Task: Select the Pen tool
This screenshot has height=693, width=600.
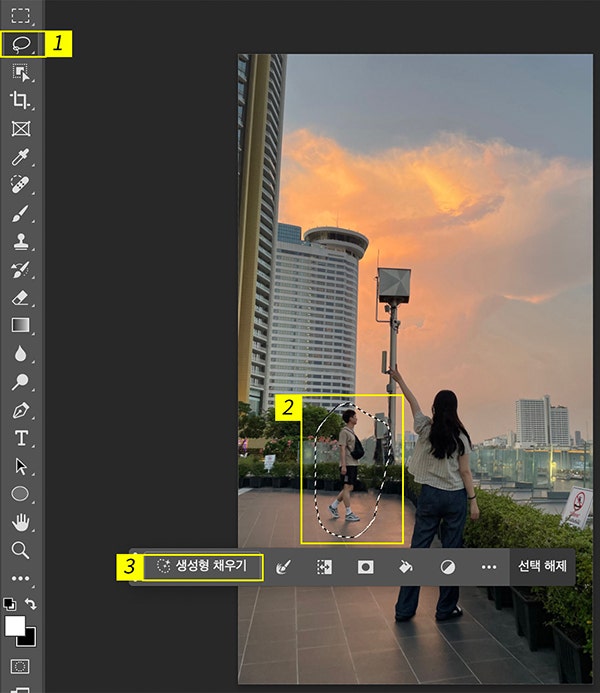Action: coord(20,410)
